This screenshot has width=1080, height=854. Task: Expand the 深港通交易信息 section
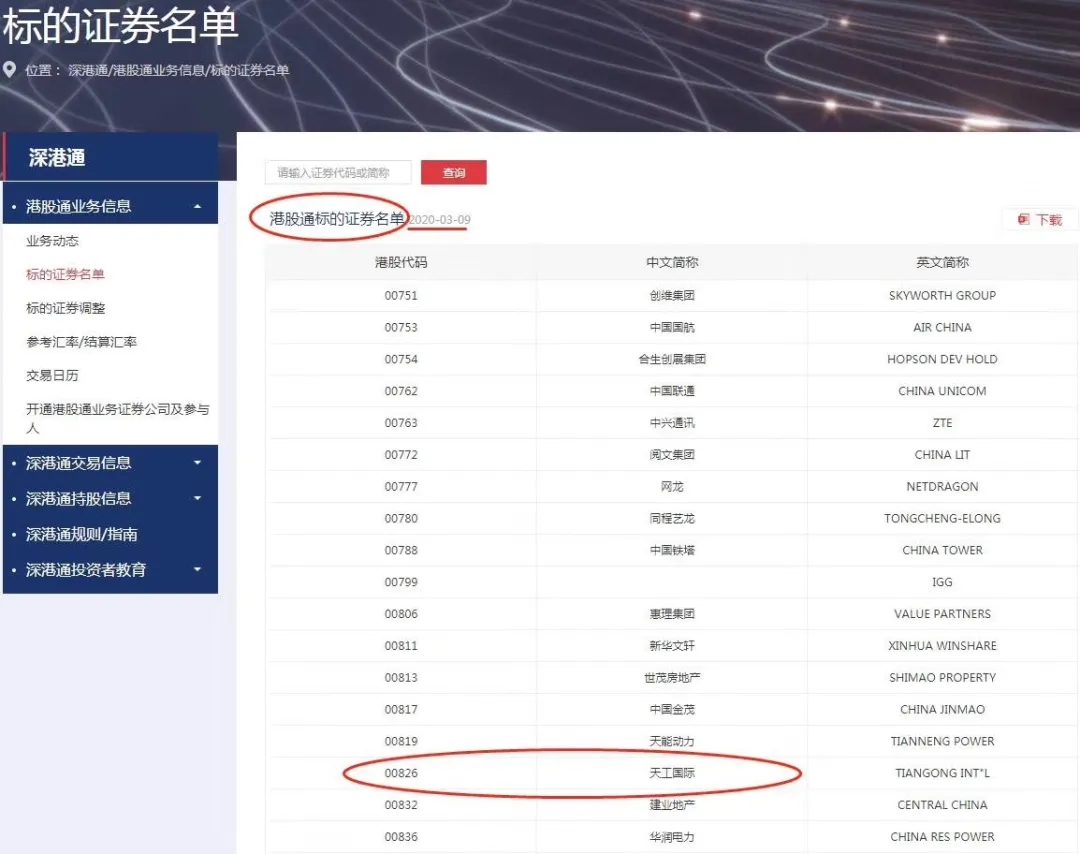[197, 463]
